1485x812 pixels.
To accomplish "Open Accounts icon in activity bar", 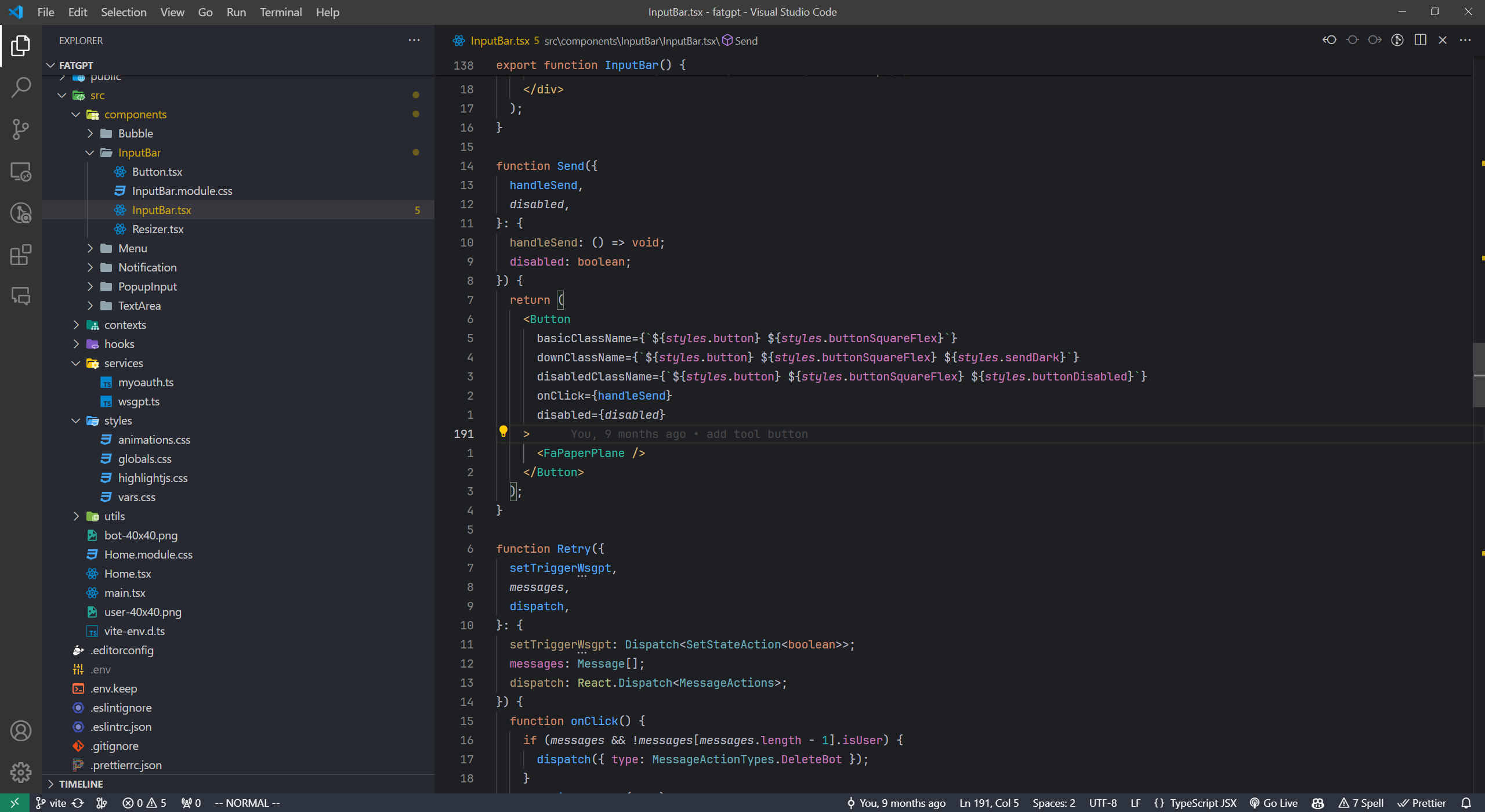I will (x=21, y=731).
